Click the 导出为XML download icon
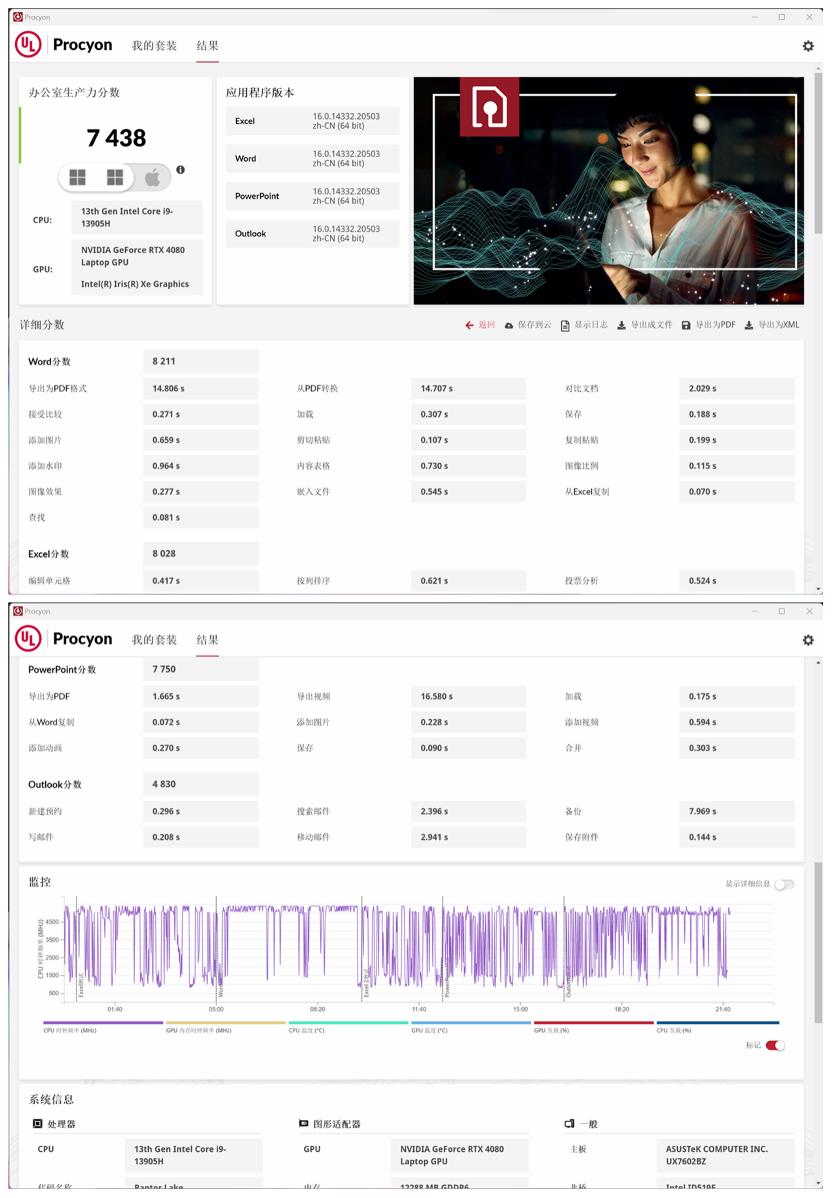This screenshot has height=1198, width=832. (748, 325)
